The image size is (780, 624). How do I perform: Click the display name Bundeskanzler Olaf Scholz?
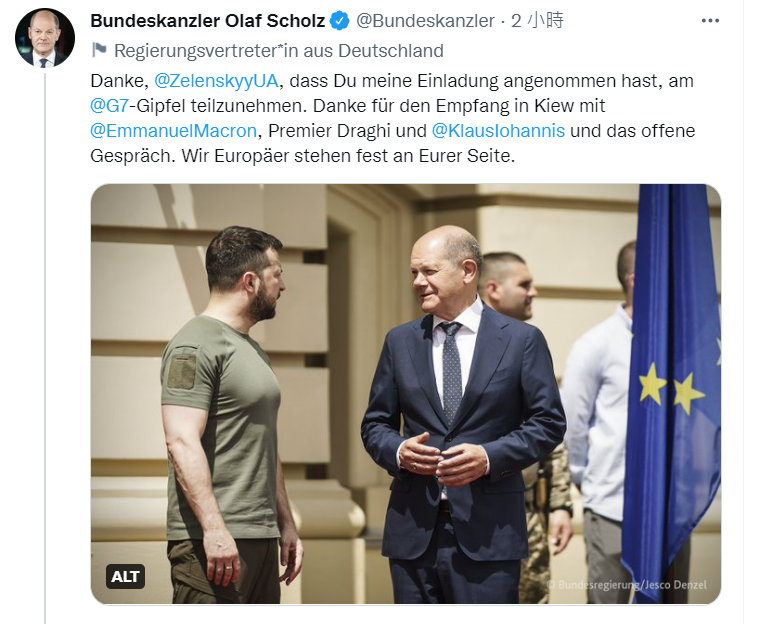(x=208, y=21)
